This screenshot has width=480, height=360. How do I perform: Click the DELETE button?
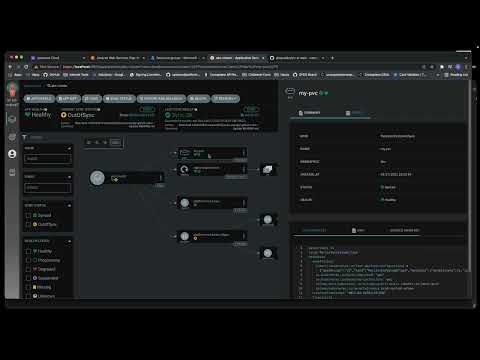pos(199,99)
